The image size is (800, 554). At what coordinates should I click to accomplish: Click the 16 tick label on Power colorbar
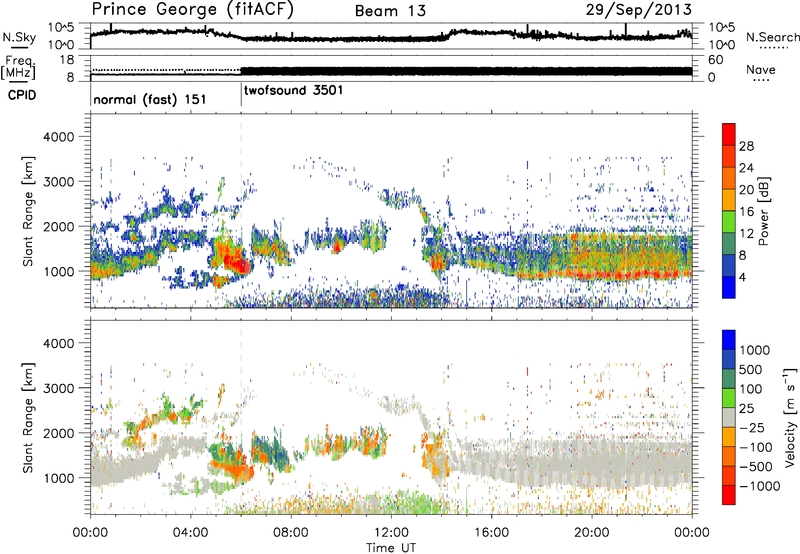pos(746,212)
